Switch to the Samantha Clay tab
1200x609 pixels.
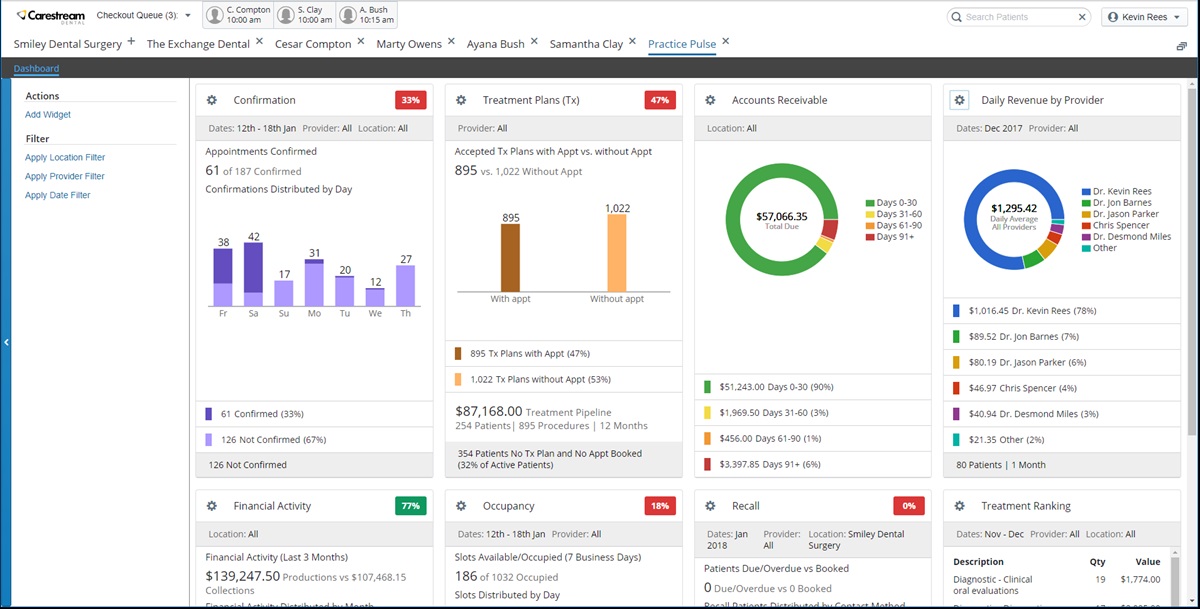click(x=586, y=44)
